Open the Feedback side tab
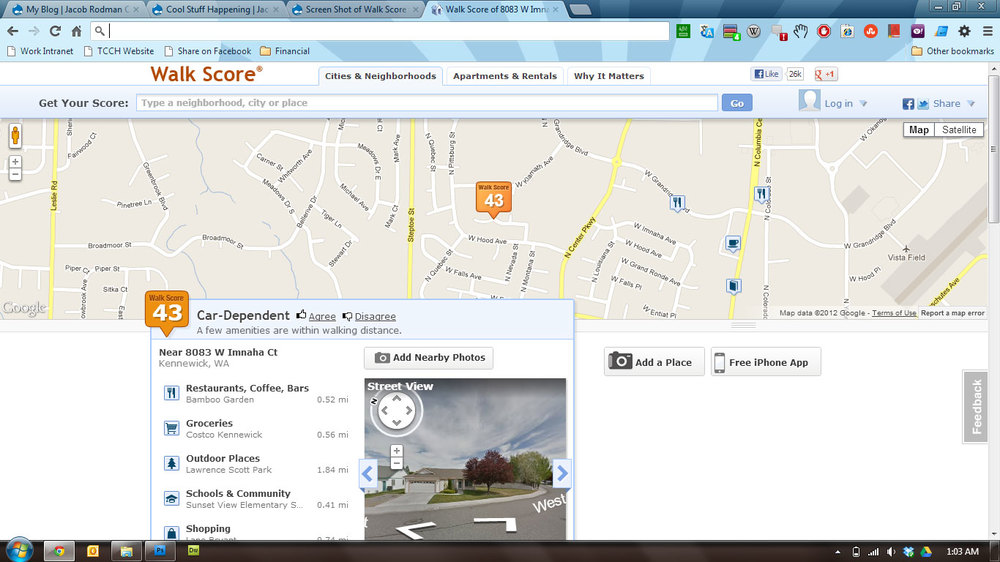Viewport: 1000px width, 562px height. coord(976,407)
